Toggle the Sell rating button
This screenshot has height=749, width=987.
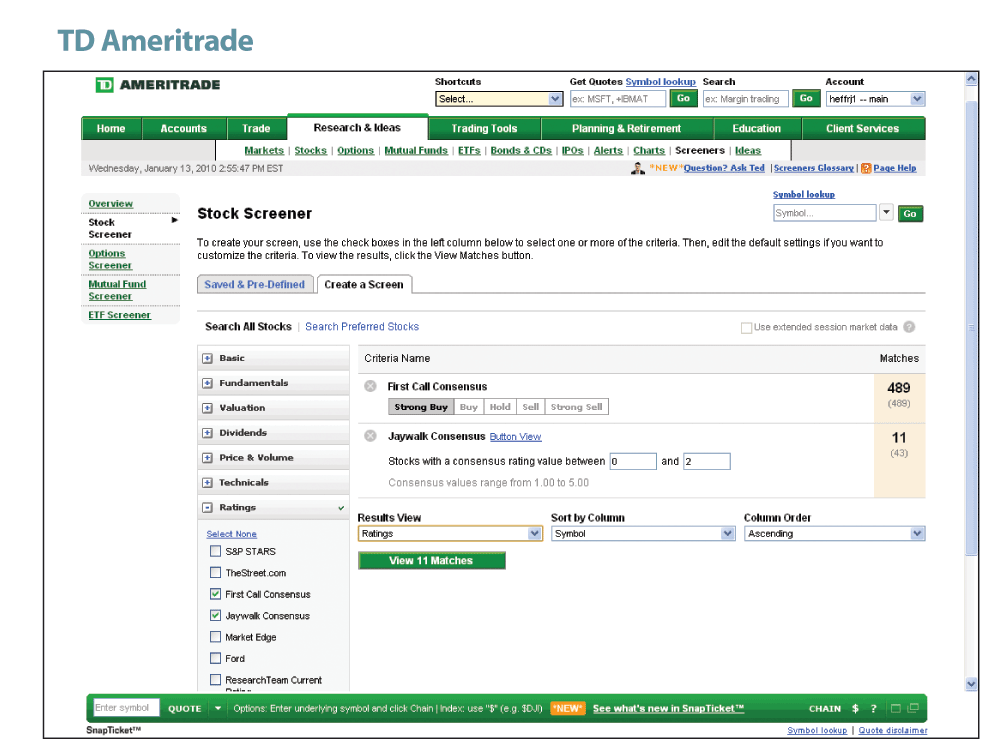(x=531, y=407)
